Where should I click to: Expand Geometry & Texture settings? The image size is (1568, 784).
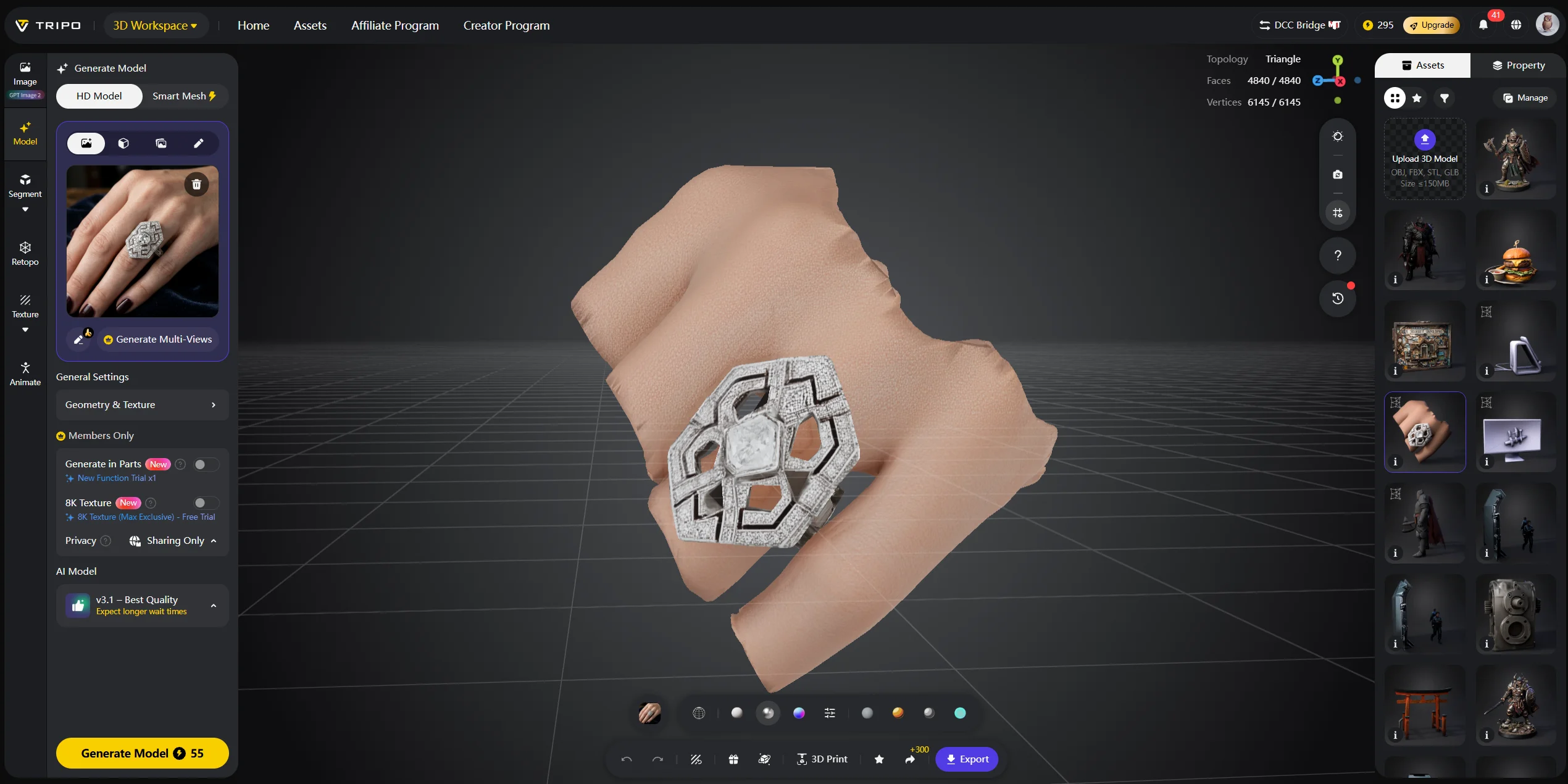[x=142, y=405]
